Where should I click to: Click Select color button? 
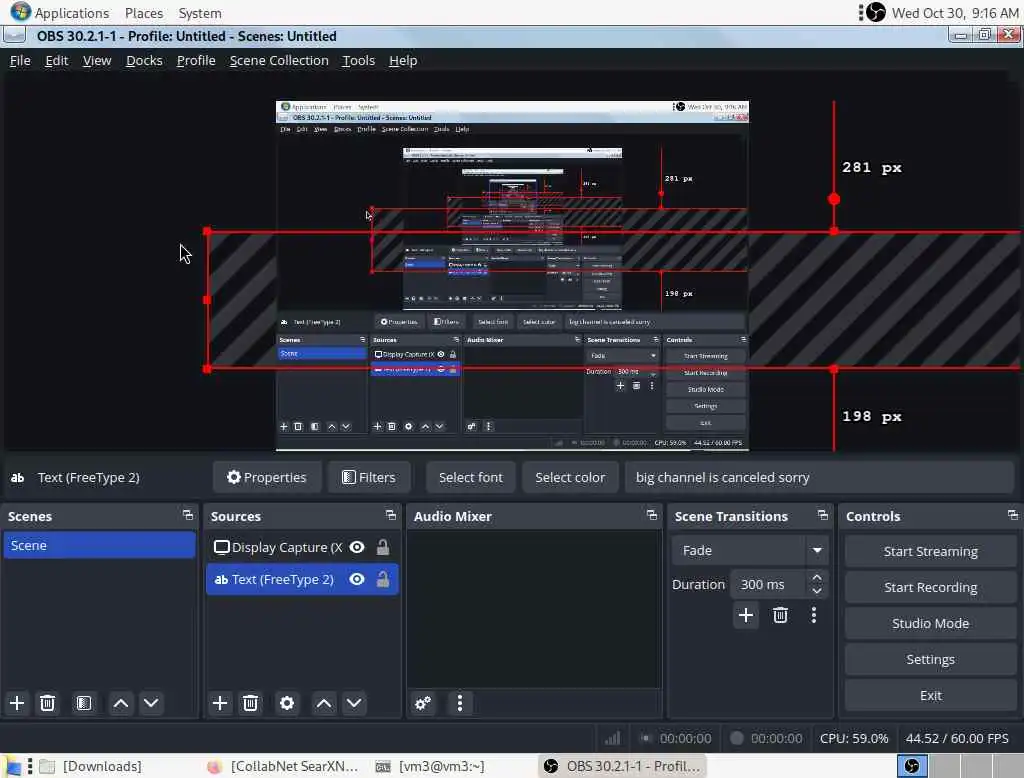point(570,478)
